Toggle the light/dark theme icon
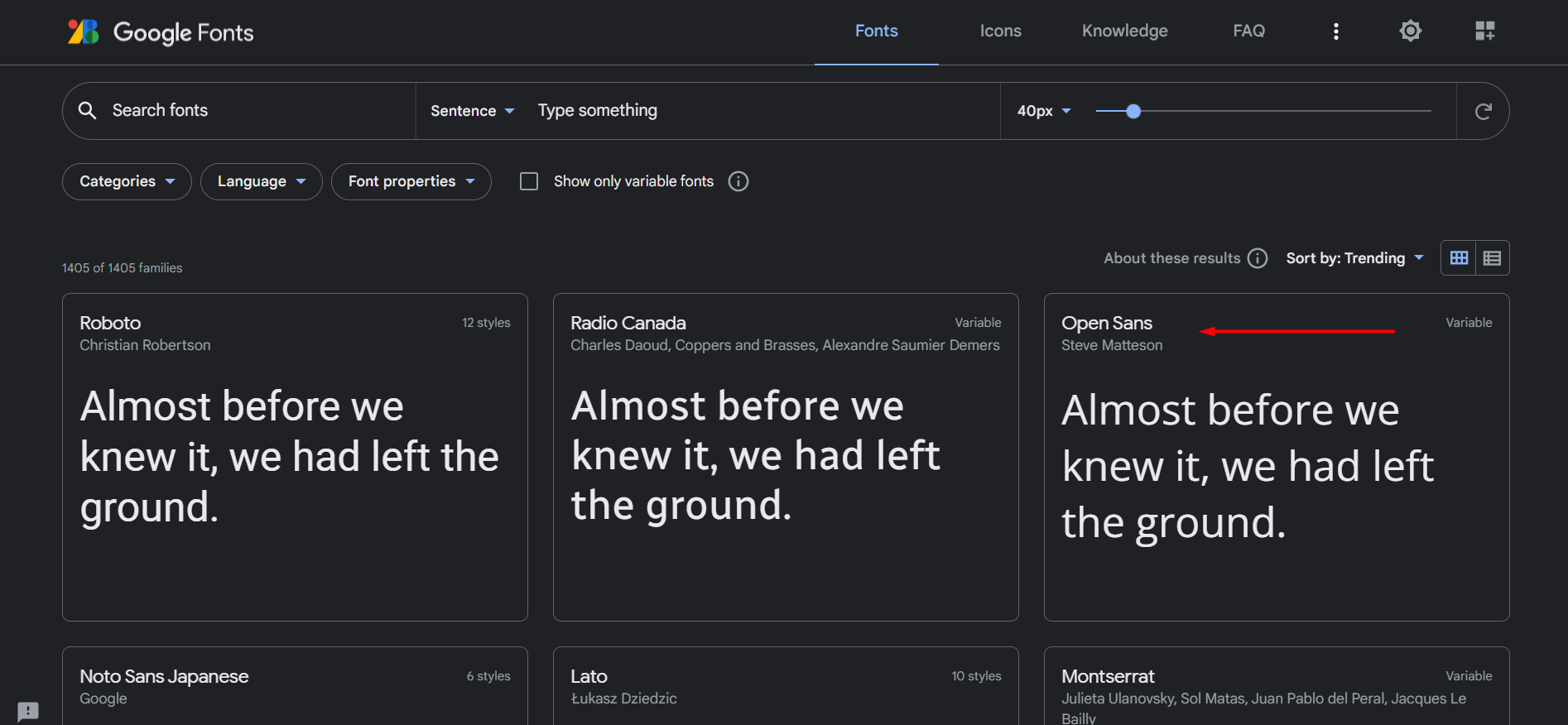The height and width of the screenshot is (725, 1568). [1410, 31]
